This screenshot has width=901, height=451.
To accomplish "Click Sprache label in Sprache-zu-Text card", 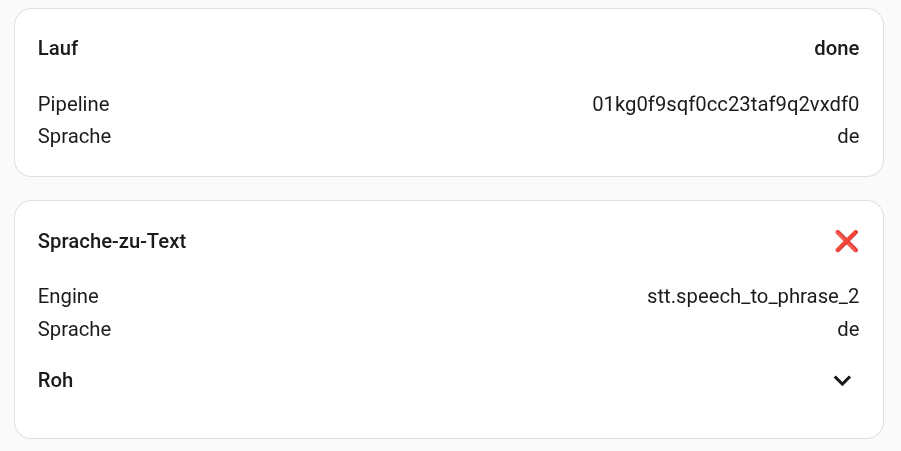I will tap(74, 328).
